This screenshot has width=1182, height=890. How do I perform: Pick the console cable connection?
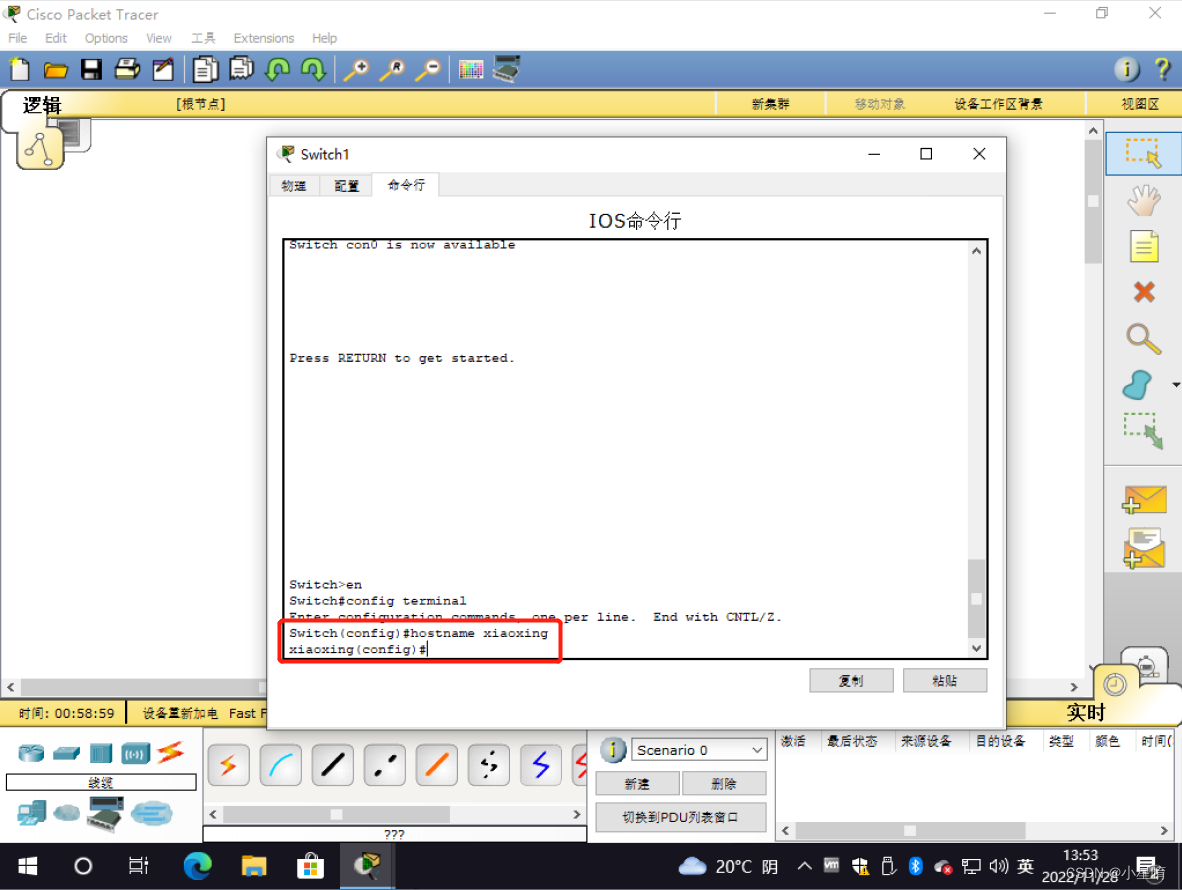(280, 765)
